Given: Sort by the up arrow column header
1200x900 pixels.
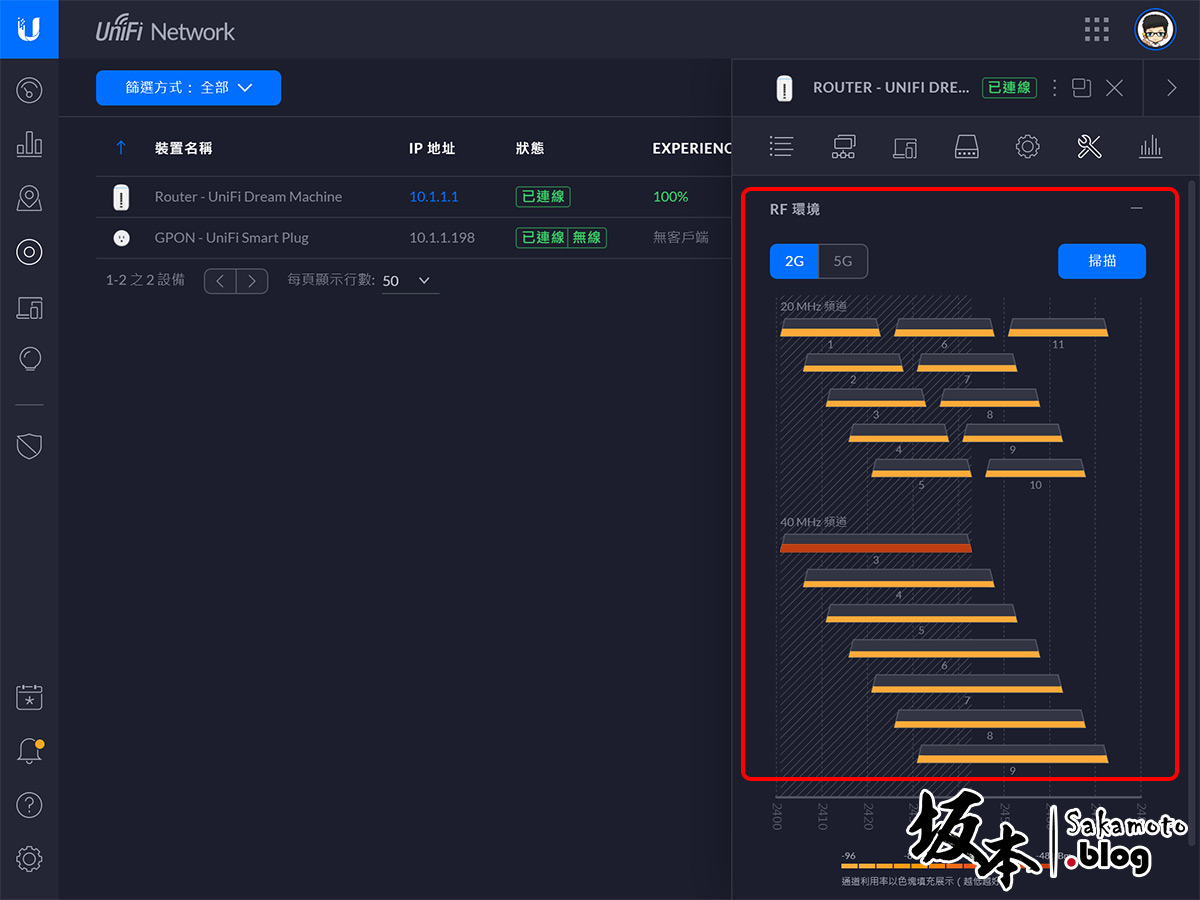Looking at the screenshot, I should pyautogui.click(x=121, y=148).
